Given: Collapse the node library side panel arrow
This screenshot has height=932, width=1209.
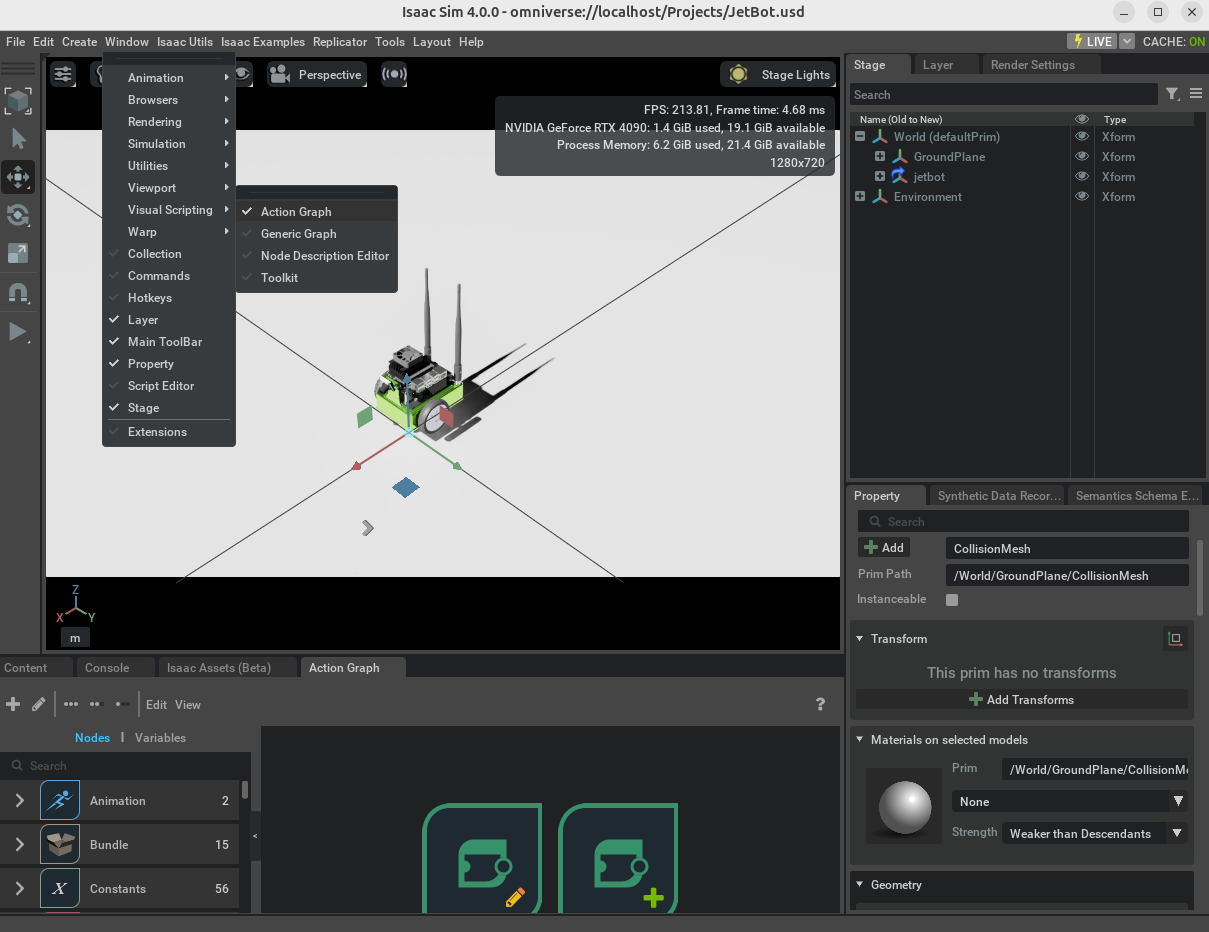Looking at the screenshot, I should click(x=255, y=835).
